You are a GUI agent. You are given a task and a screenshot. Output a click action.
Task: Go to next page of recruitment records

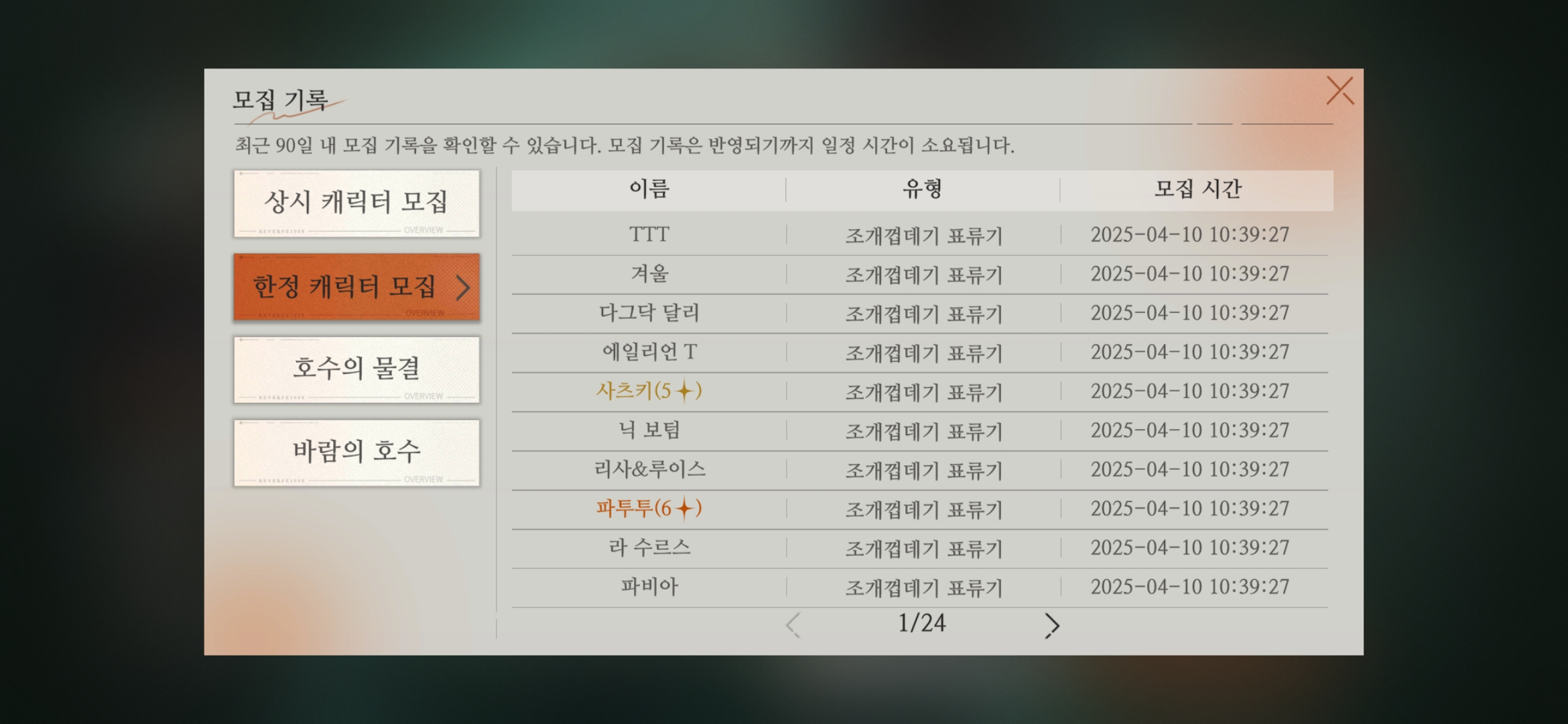coord(1051,625)
